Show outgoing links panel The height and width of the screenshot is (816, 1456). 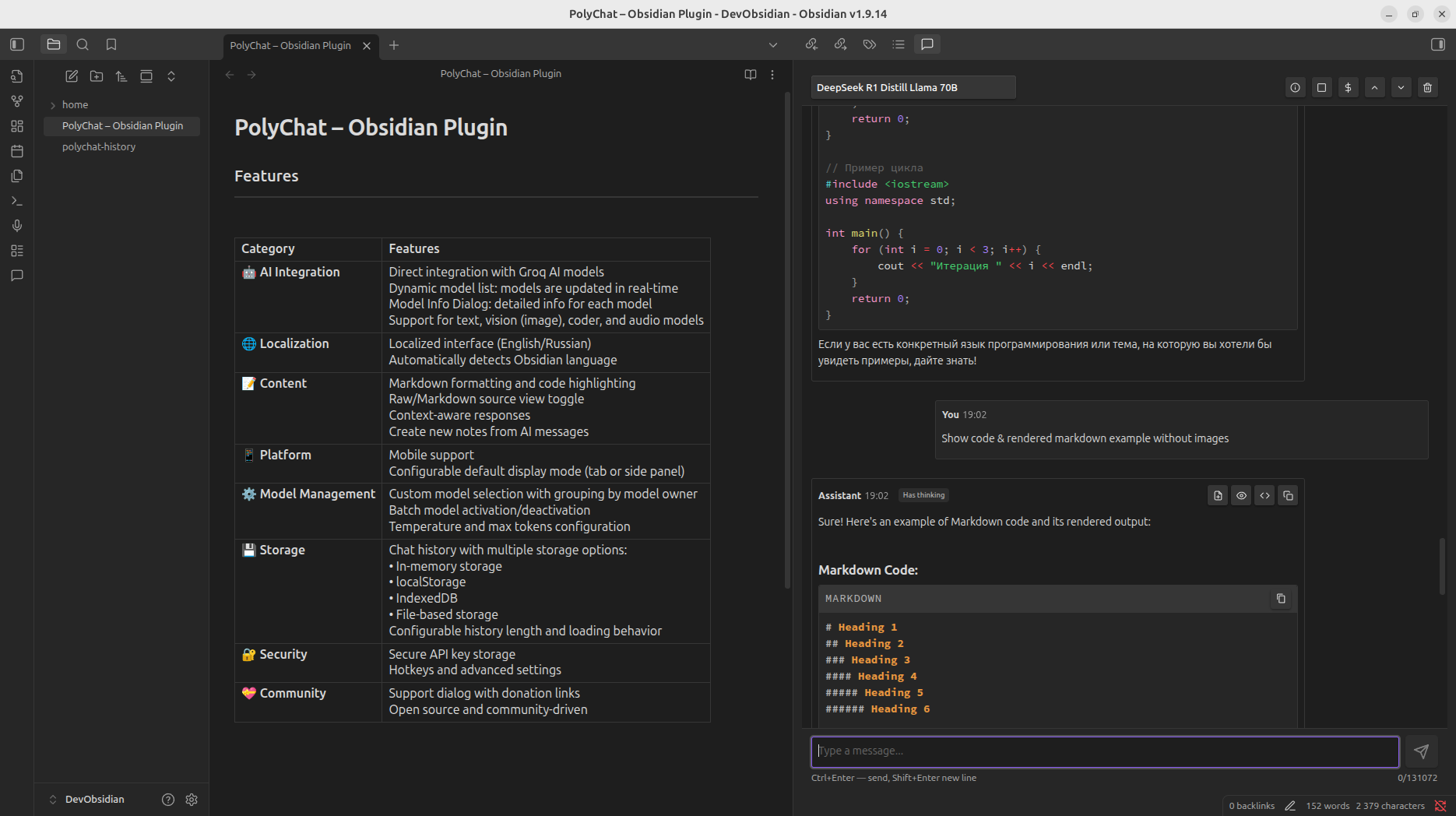click(x=840, y=44)
